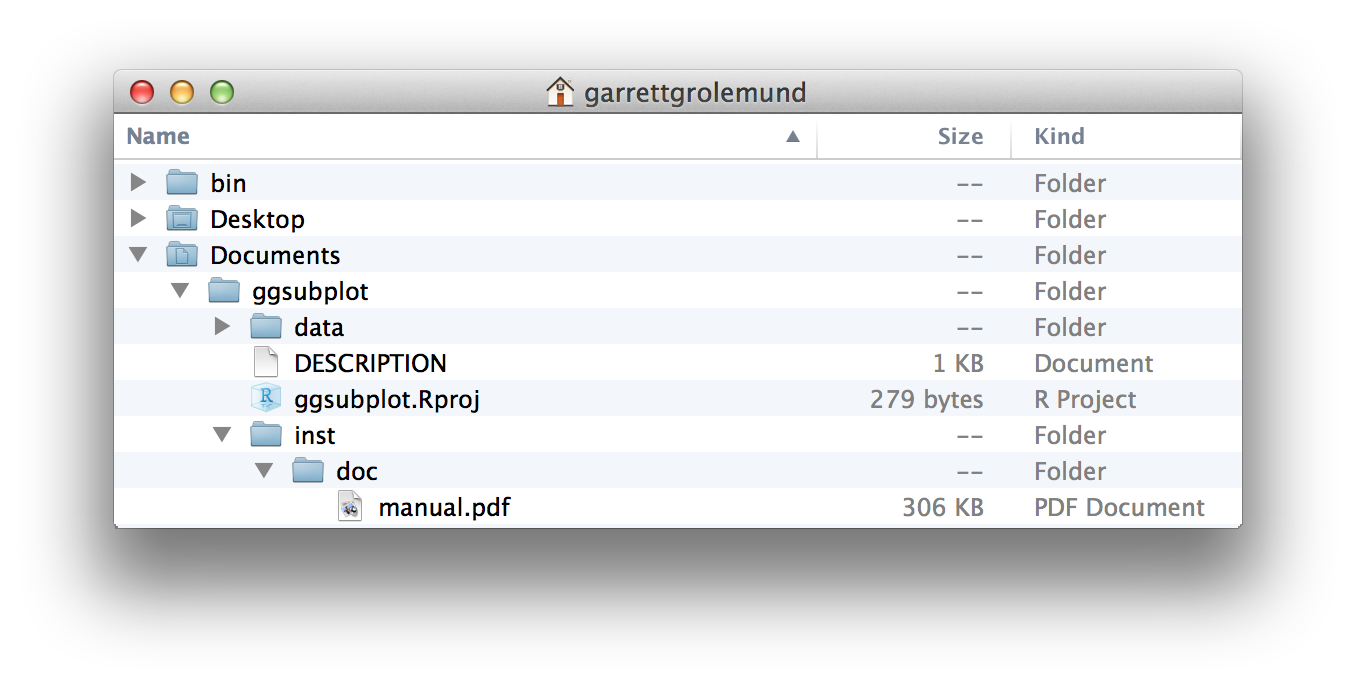Expand the data folder triangle
1356x686 pixels.
[x=222, y=327]
